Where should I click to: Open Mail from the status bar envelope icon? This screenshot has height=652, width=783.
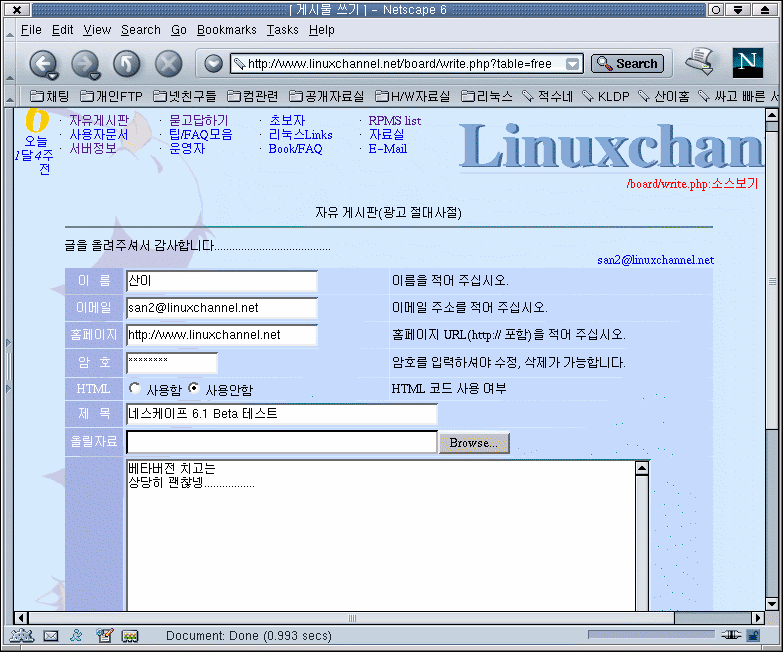coord(50,635)
